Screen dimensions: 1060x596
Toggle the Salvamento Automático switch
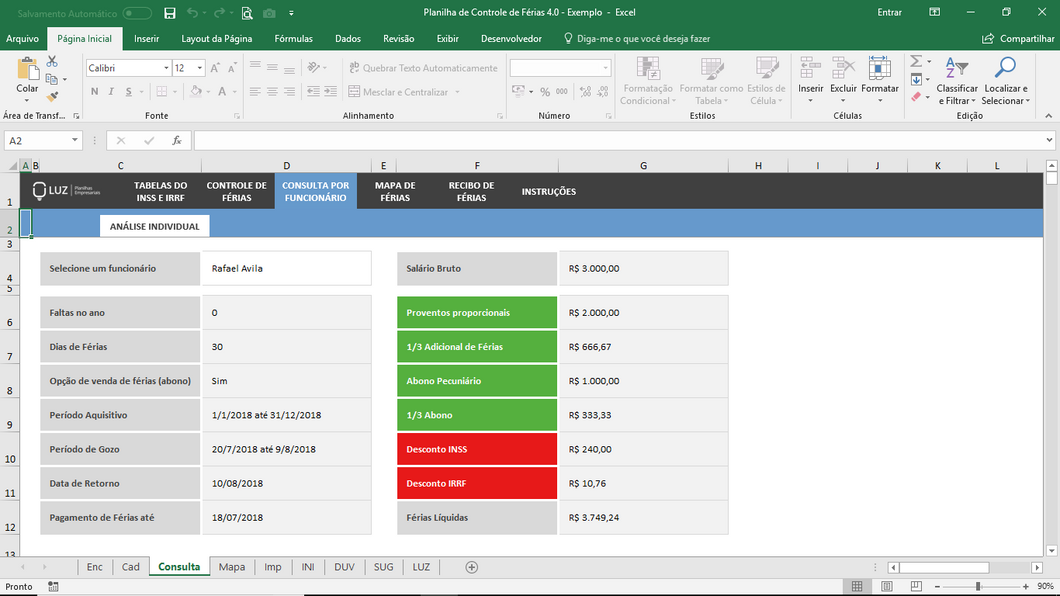pyautogui.click(x=137, y=13)
